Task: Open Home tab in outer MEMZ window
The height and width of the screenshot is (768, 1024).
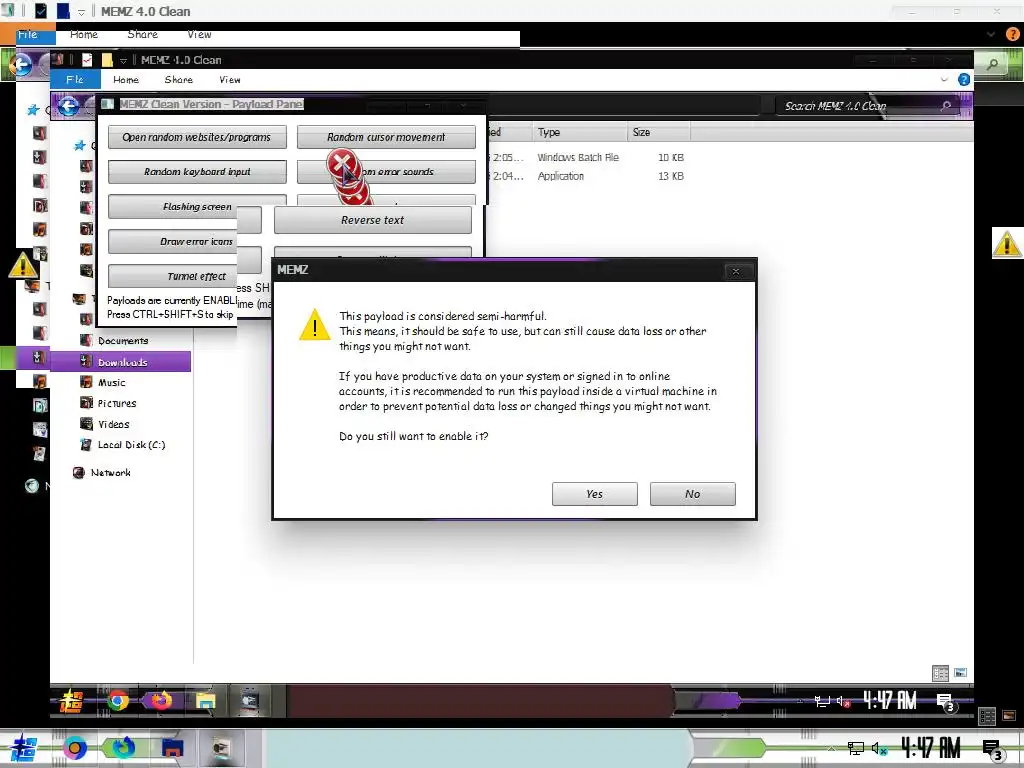Action: coord(84,35)
